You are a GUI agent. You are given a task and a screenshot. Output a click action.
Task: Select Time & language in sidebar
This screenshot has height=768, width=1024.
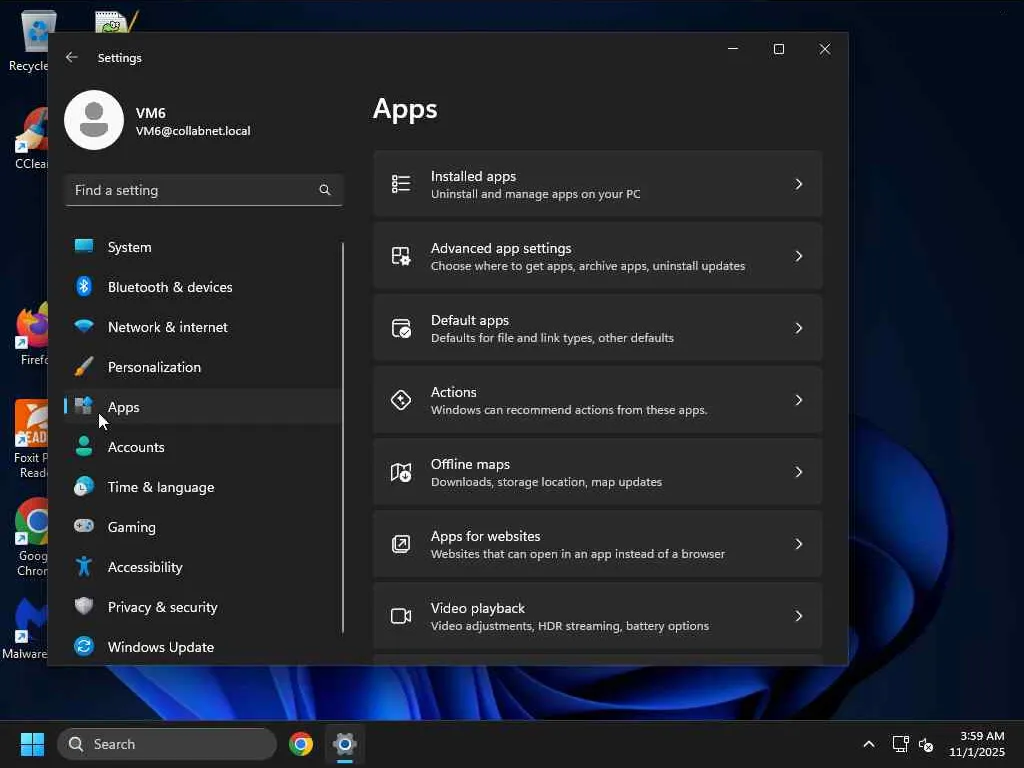tap(161, 487)
